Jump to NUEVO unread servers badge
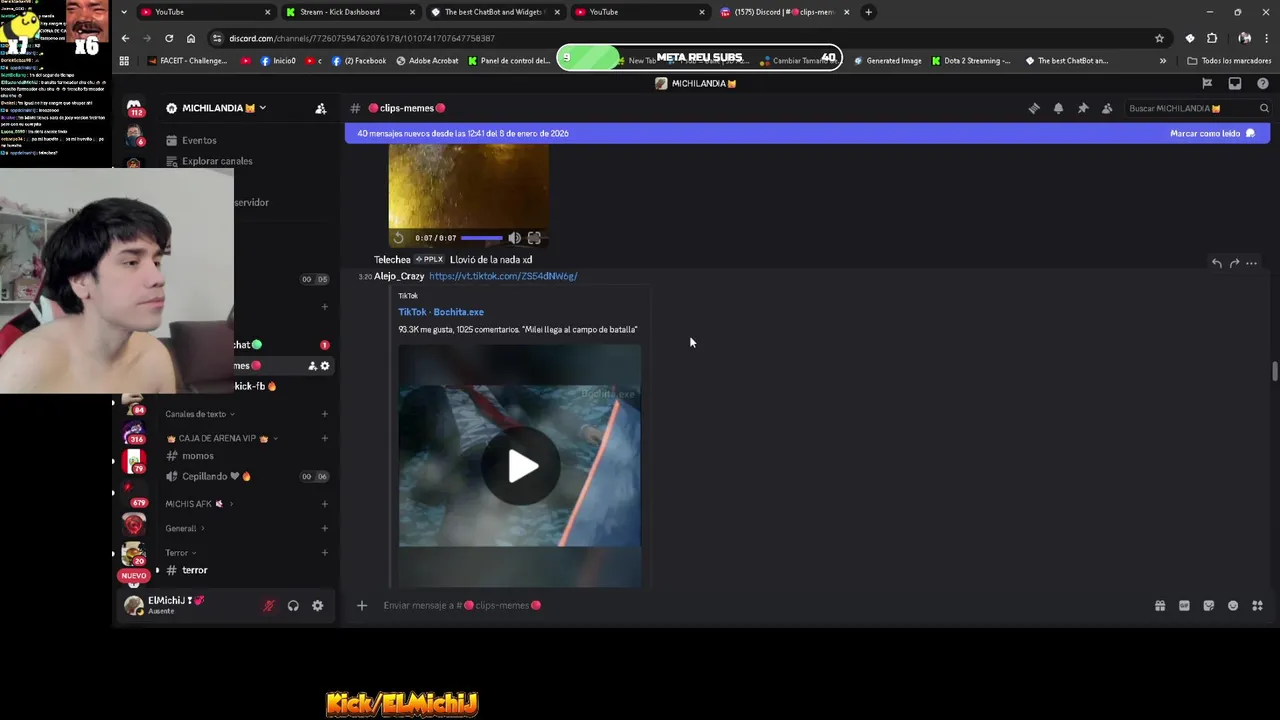1280x720 pixels. 133,576
